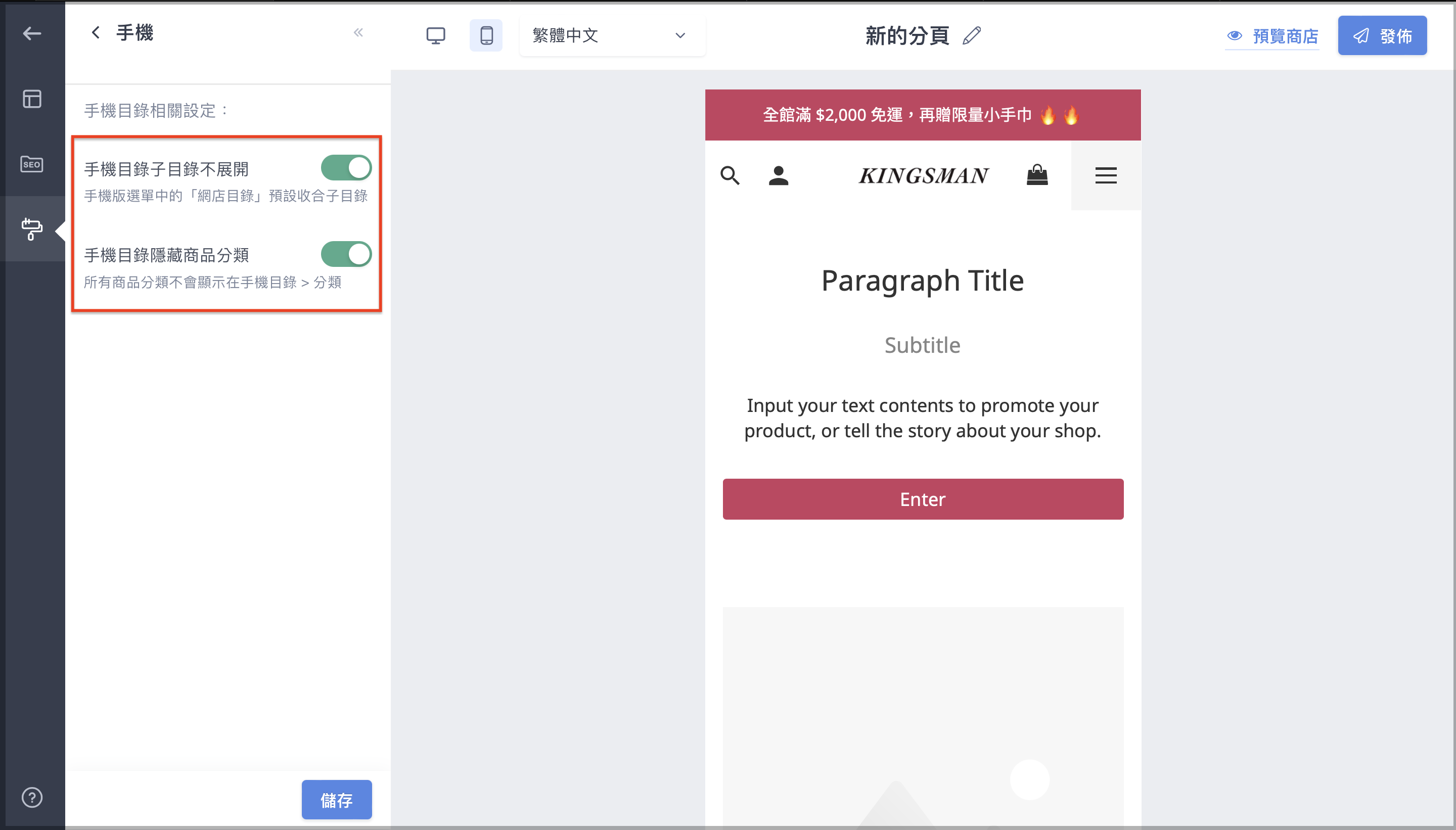Click the 所有商品分類不會顯示 description text
This screenshot has width=1456, height=830.
(213, 282)
